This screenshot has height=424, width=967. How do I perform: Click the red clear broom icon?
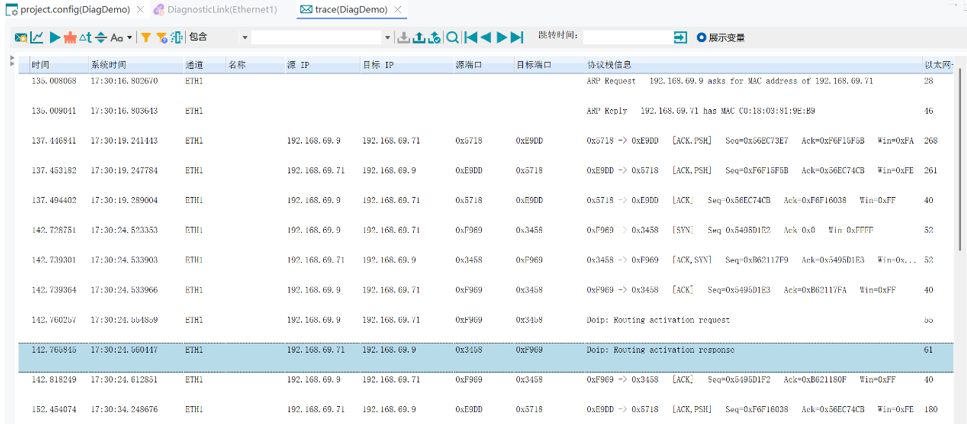click(70, 38)
